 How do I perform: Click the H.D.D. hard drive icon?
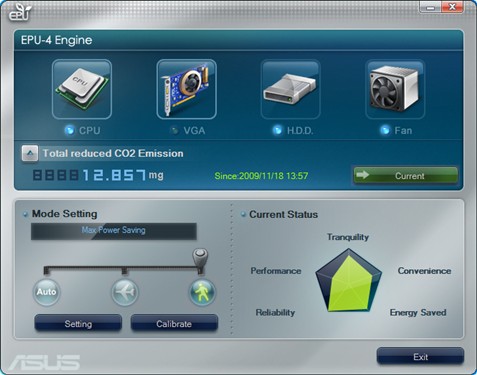click(x=291, y=89)
